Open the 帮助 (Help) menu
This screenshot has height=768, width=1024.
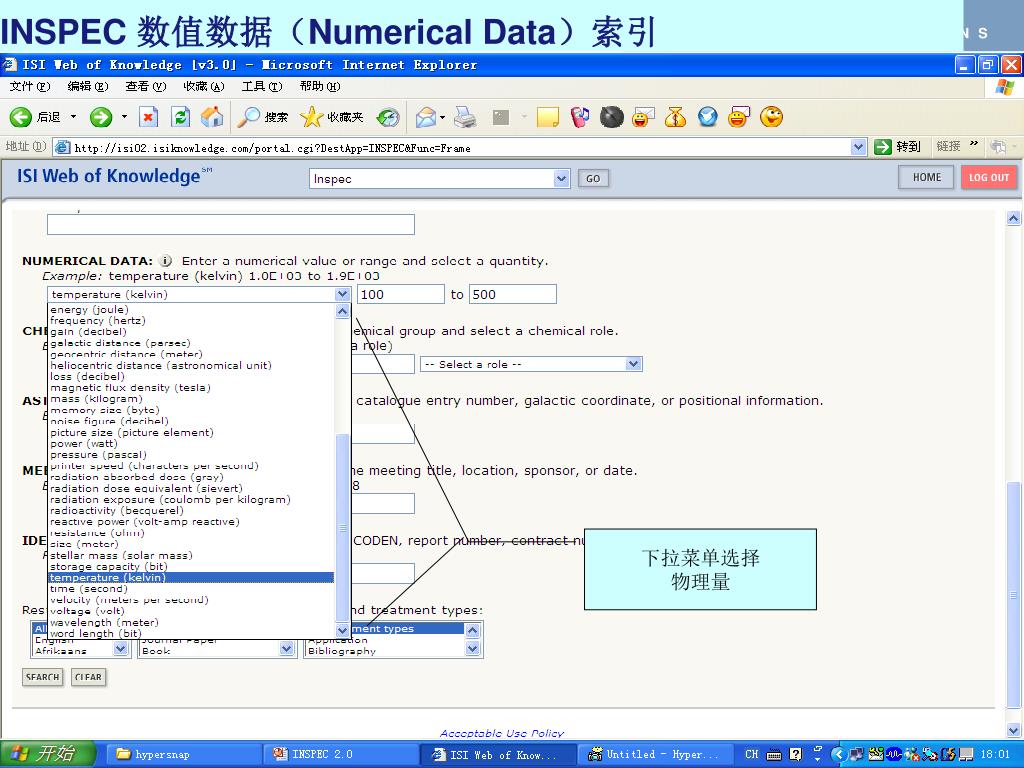coord(320,86)
